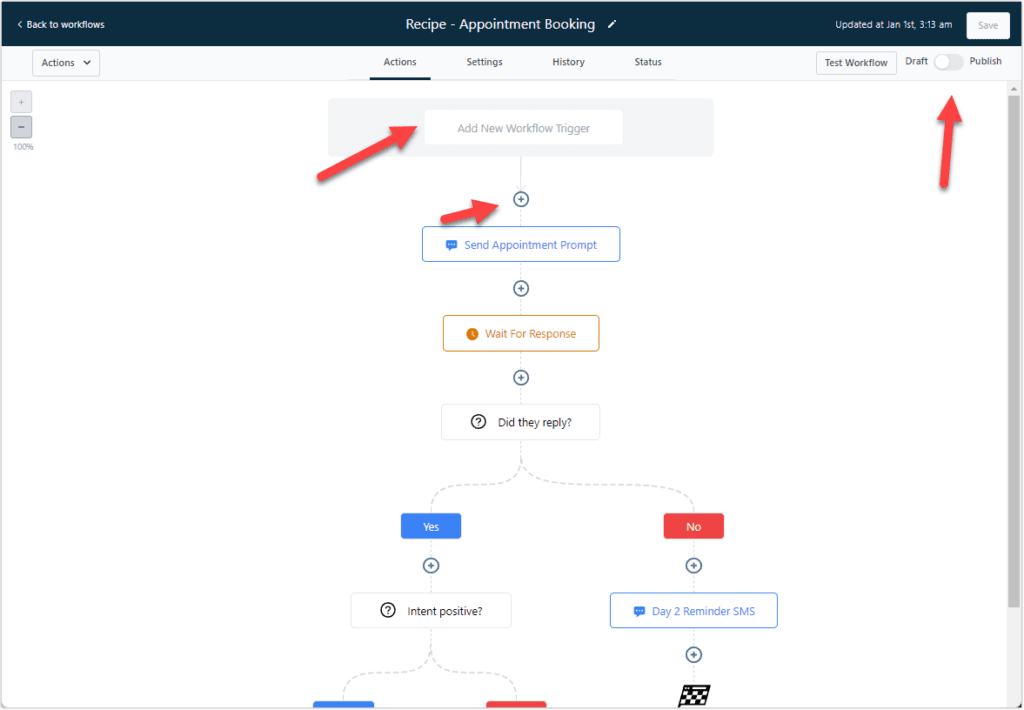Click the pencil icon to rename workflow
The width and height of the screenshot is (1024, 710).
point(612,24)
